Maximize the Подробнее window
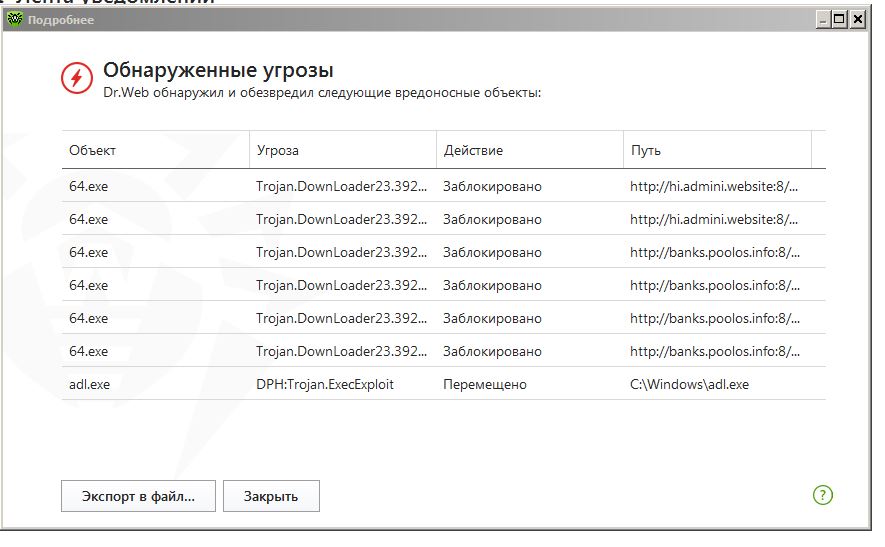The width and height of the screenshot is (885, 547). point(839,20)
